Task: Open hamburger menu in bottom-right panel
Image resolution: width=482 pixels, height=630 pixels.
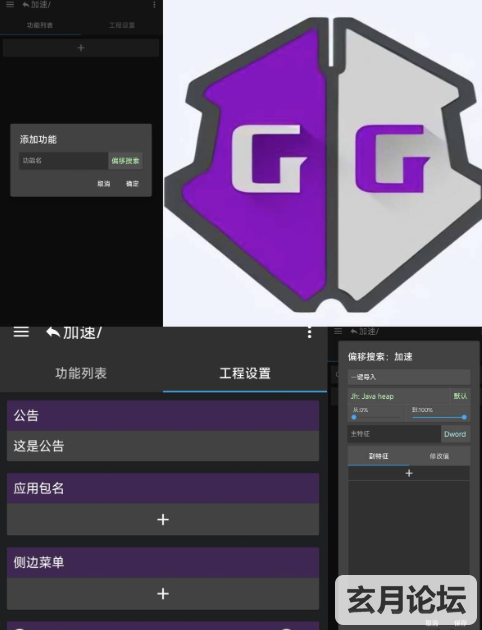Action: pyautogui.click(x=338, y=331)
